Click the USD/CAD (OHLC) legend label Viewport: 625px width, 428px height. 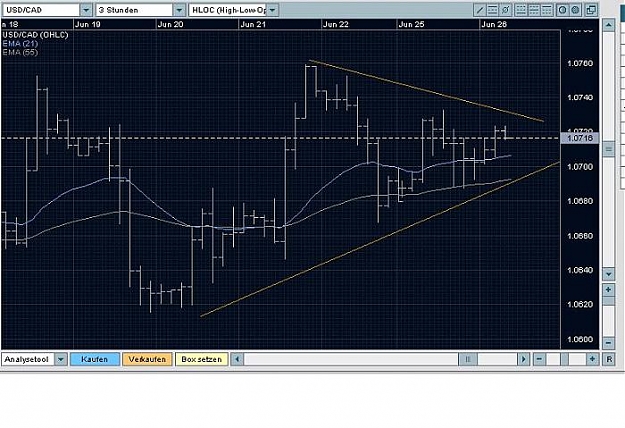35,35
